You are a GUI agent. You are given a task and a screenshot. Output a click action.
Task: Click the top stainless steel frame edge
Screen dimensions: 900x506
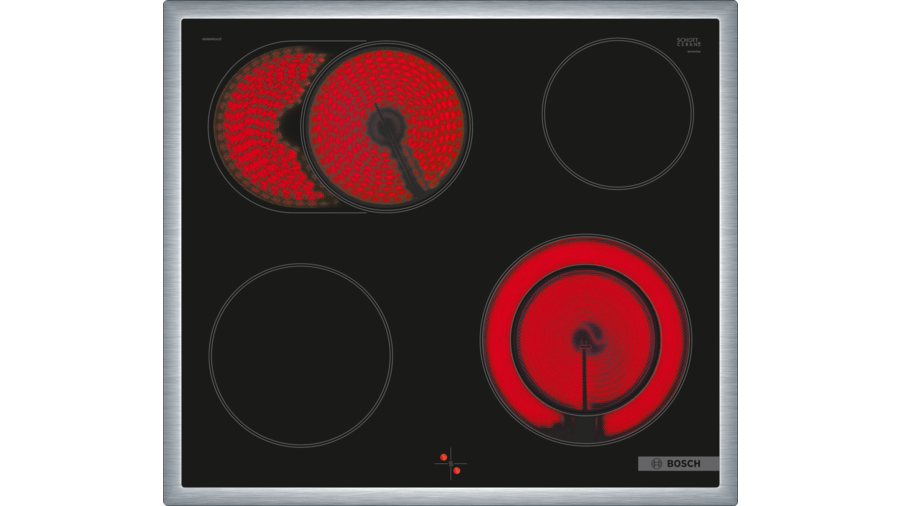(450, 9)
